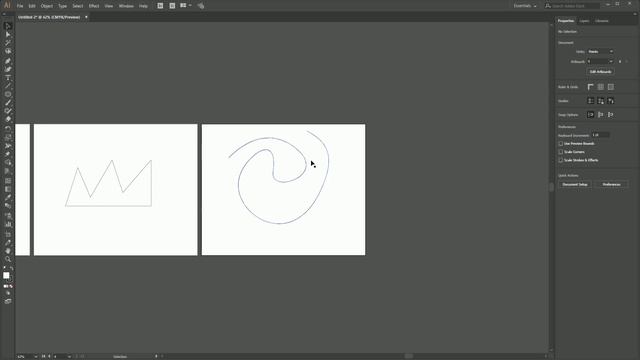Enable Scale Corners checkbox
The image size is (640, 360).
pyautogui.click(x=561, y=152)
